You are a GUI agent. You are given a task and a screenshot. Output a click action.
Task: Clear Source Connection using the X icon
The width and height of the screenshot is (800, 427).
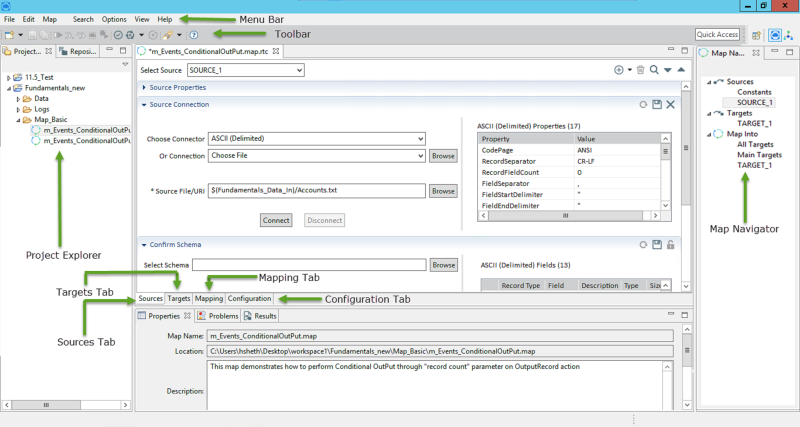(x=671, y=104)
